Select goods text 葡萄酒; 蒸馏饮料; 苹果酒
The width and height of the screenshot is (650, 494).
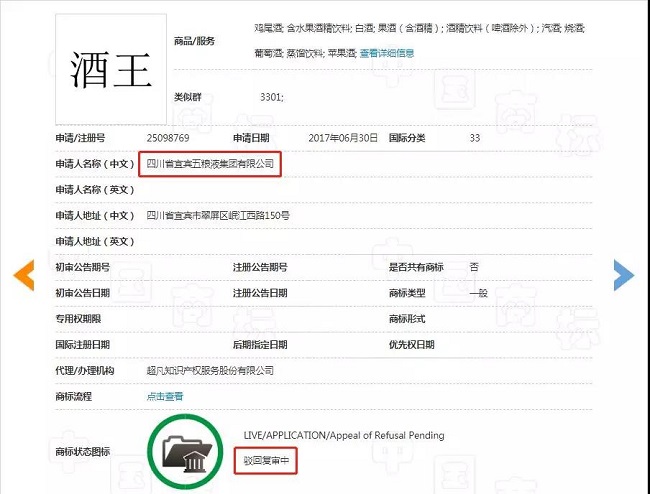(306, 53)
